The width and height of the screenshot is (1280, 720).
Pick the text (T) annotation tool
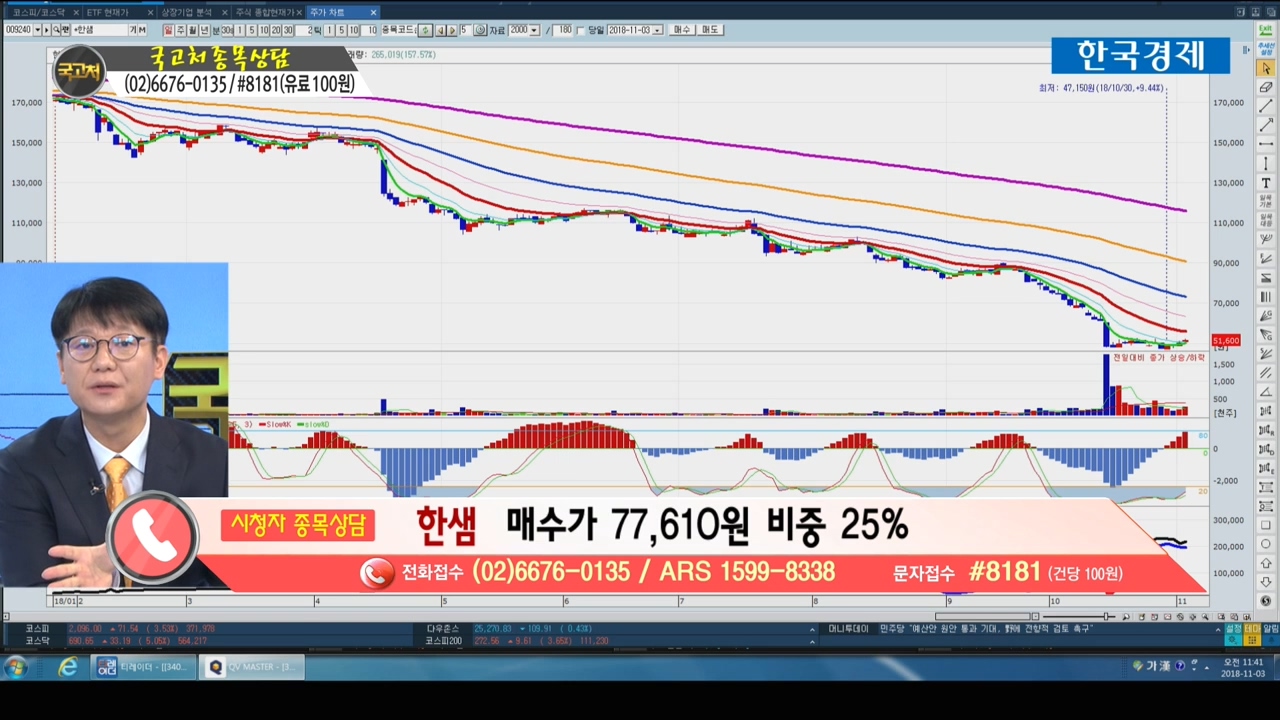coord(1266,183)
